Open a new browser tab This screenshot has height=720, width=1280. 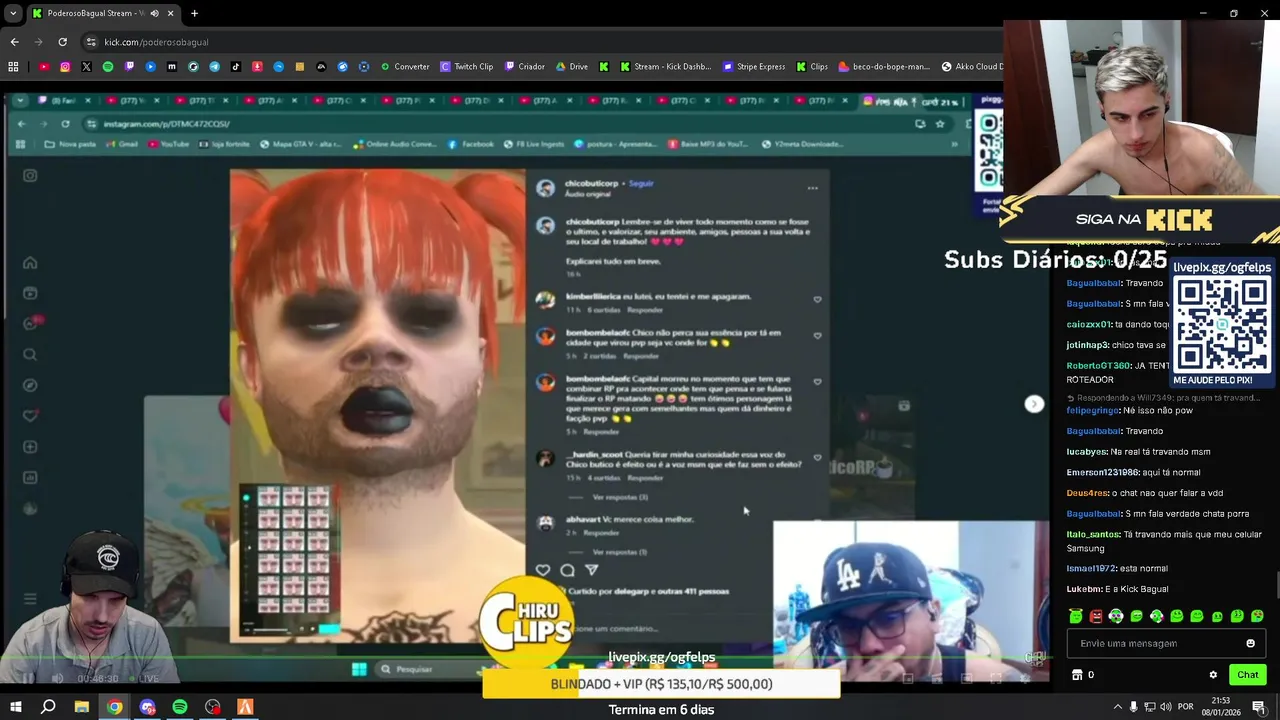[194, 13]
